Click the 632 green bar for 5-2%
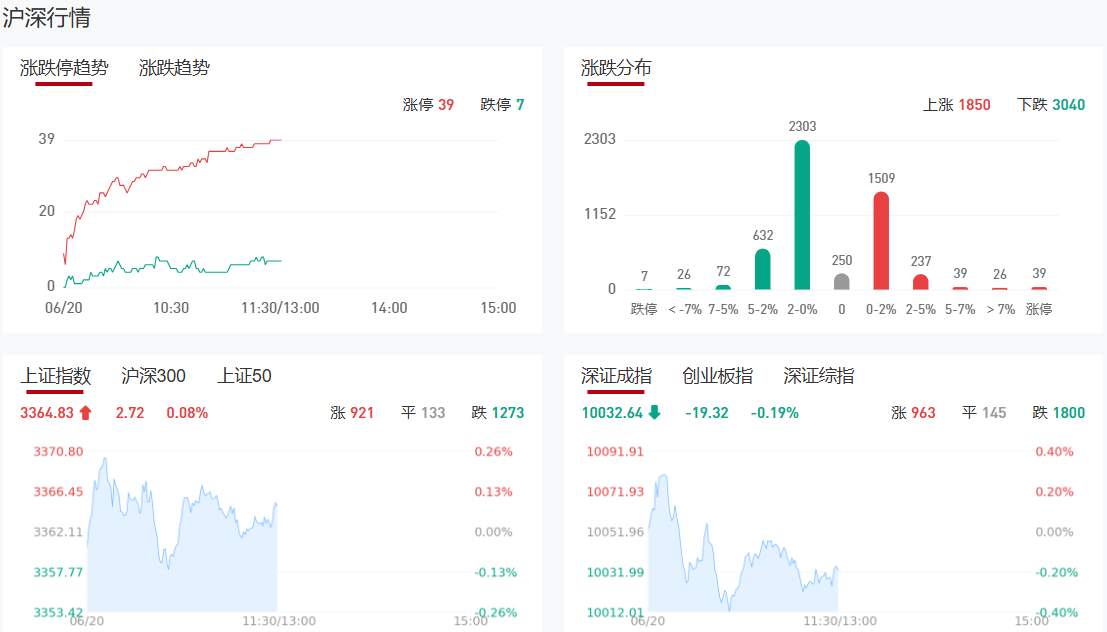Screen dimensions: 1107x632 (x=762, y=269)
